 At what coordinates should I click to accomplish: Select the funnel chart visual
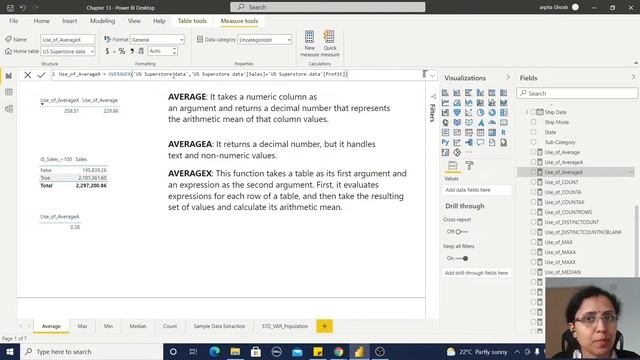point(457,113)
